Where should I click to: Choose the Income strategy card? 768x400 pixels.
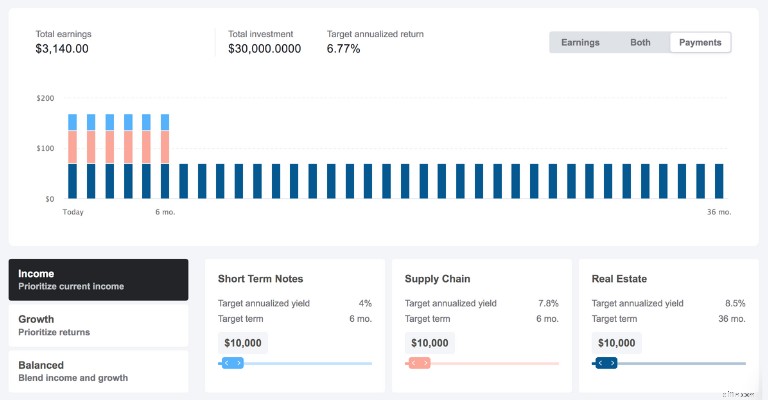point(98,280)
